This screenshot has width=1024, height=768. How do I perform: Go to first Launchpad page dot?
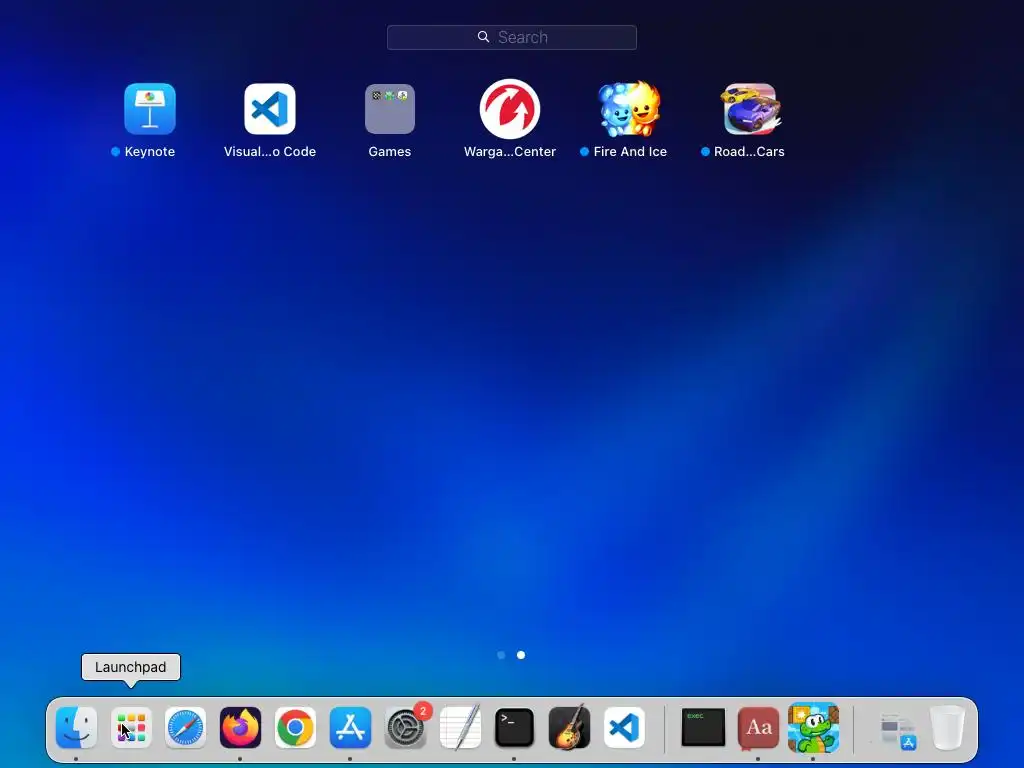pos(501,655)
